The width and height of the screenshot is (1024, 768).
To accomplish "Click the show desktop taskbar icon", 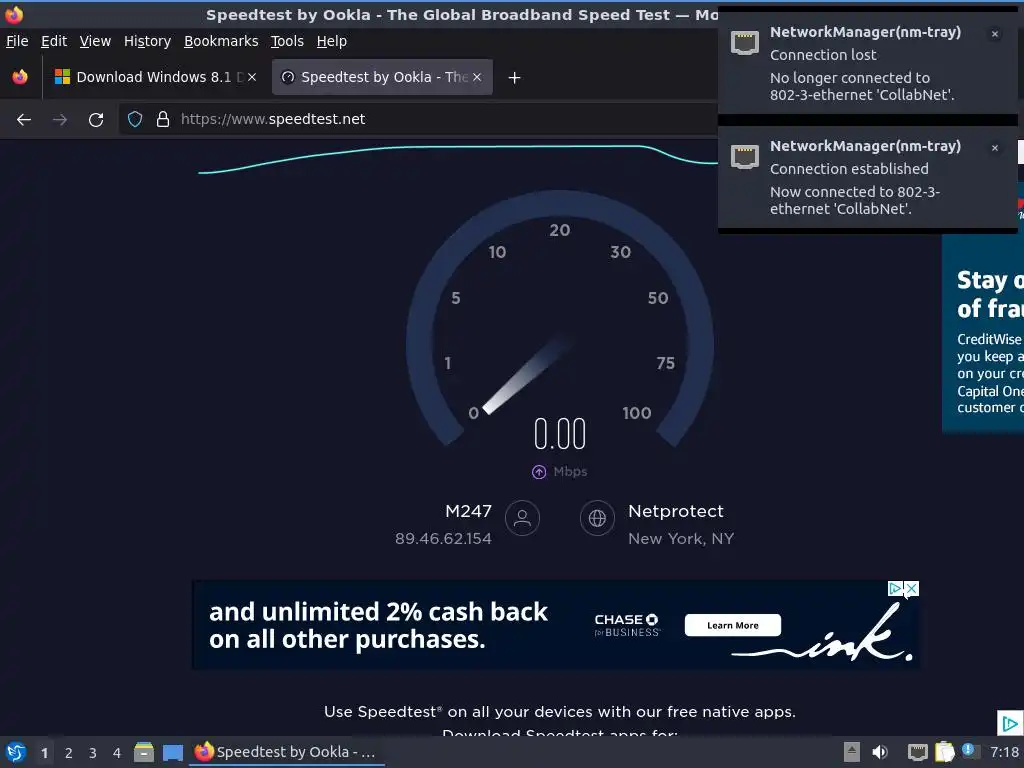I will (x=173, y=752).
